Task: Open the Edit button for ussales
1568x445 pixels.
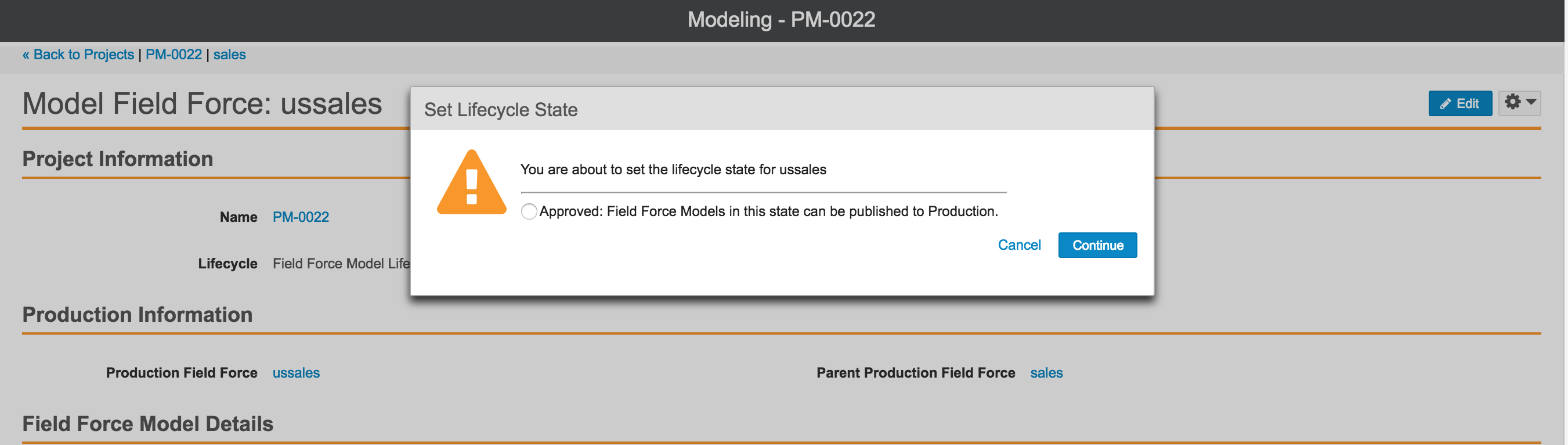Action: coord(1461,103)
